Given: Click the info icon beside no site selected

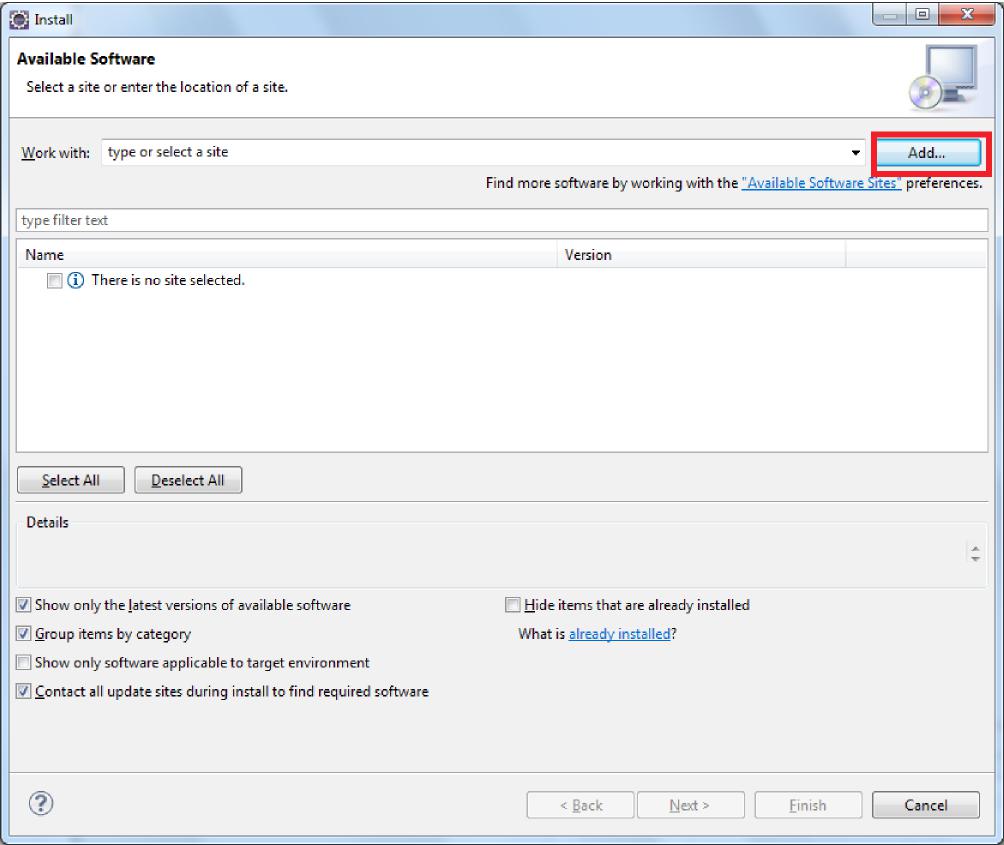Looking at the screenshot, I should [x=75, y=281].
